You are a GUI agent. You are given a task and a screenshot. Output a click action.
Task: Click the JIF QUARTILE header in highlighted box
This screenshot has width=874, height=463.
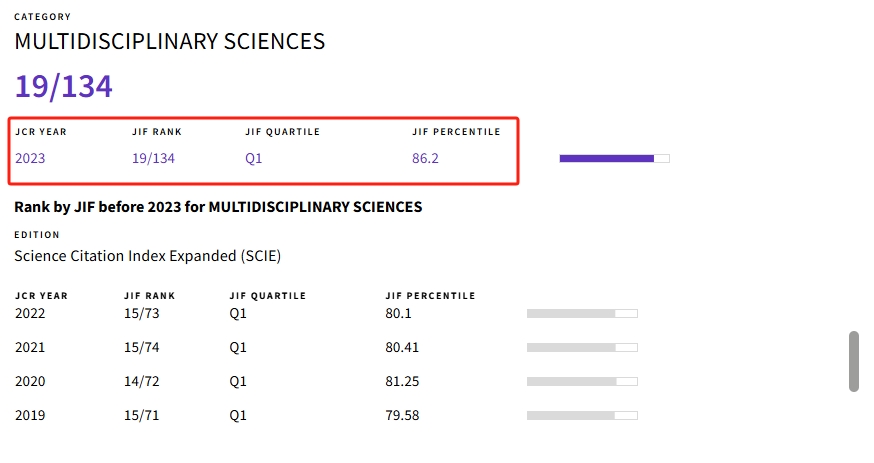click(x=283, y=132)
